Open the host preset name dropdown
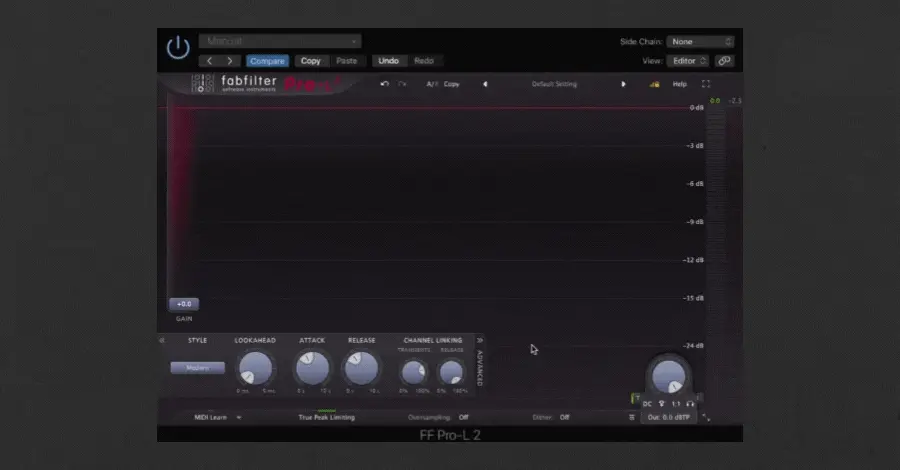The image size is (900, 470). pos(280,41)
